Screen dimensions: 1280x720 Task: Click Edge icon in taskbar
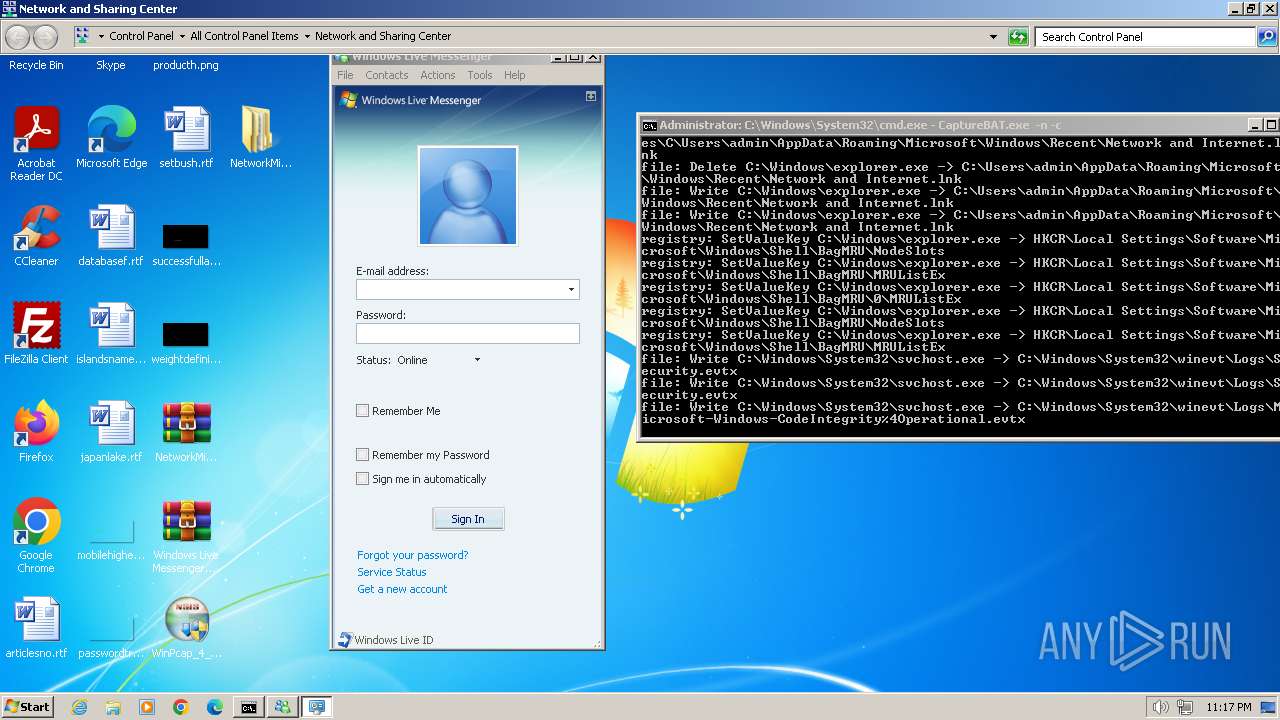215,707
